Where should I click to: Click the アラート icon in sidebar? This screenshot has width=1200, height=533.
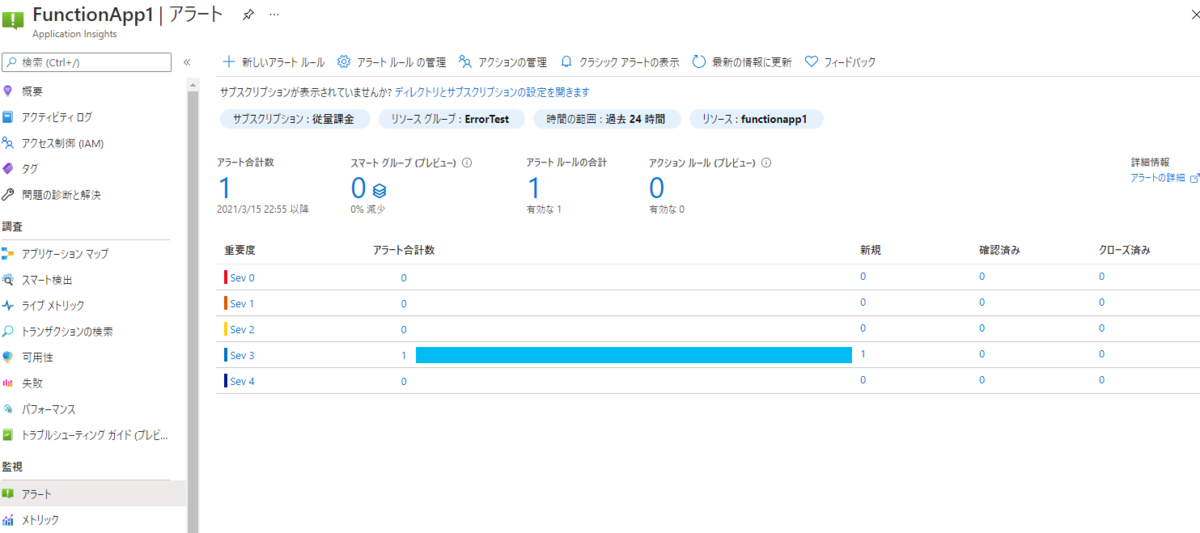point(8,494)
